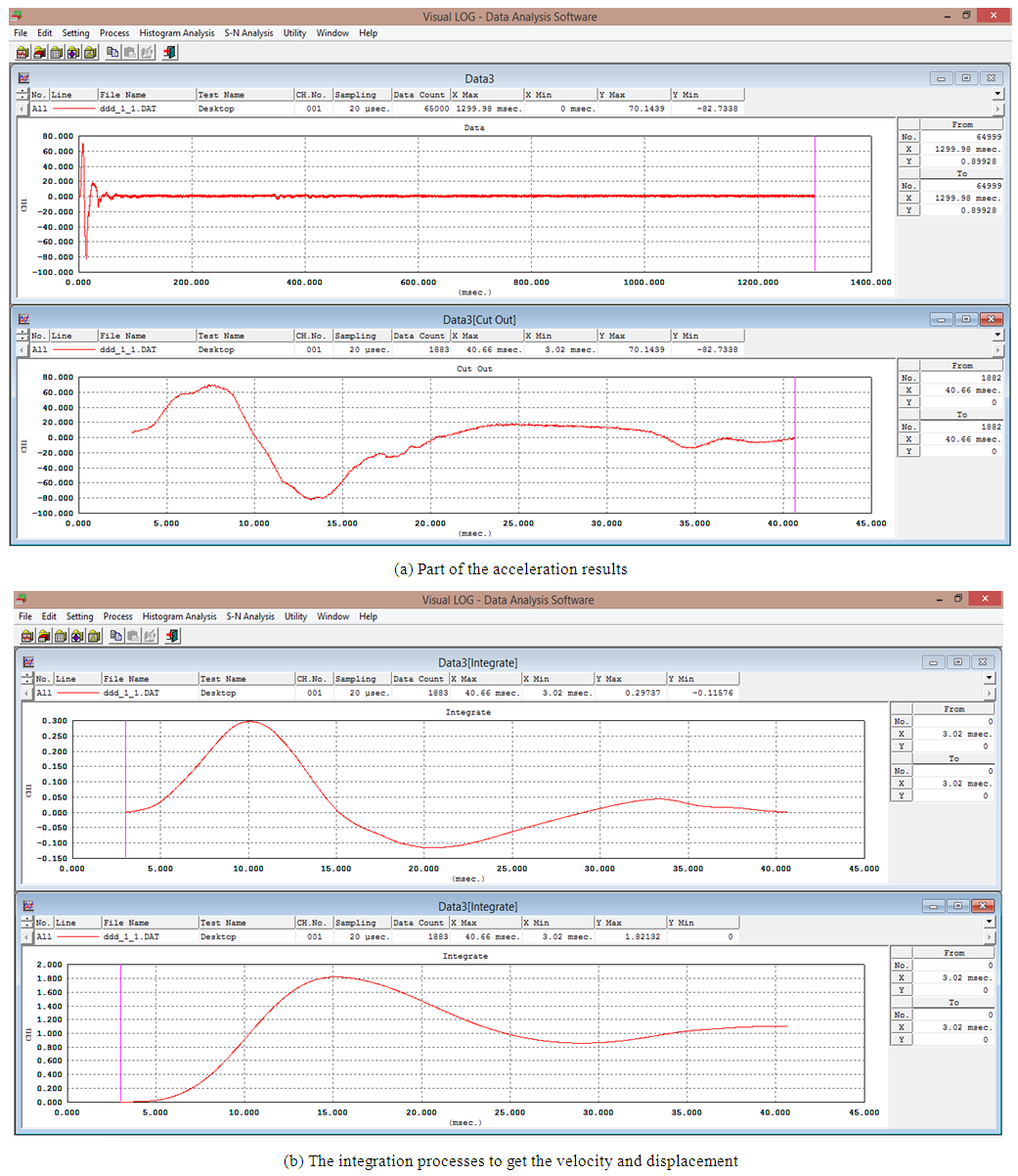Image resolution: width=1018 pixels, height=1176 pixels.
Task: Click the exit door icon in the top Visual LOG toolbar
Action: coord(170,53)
